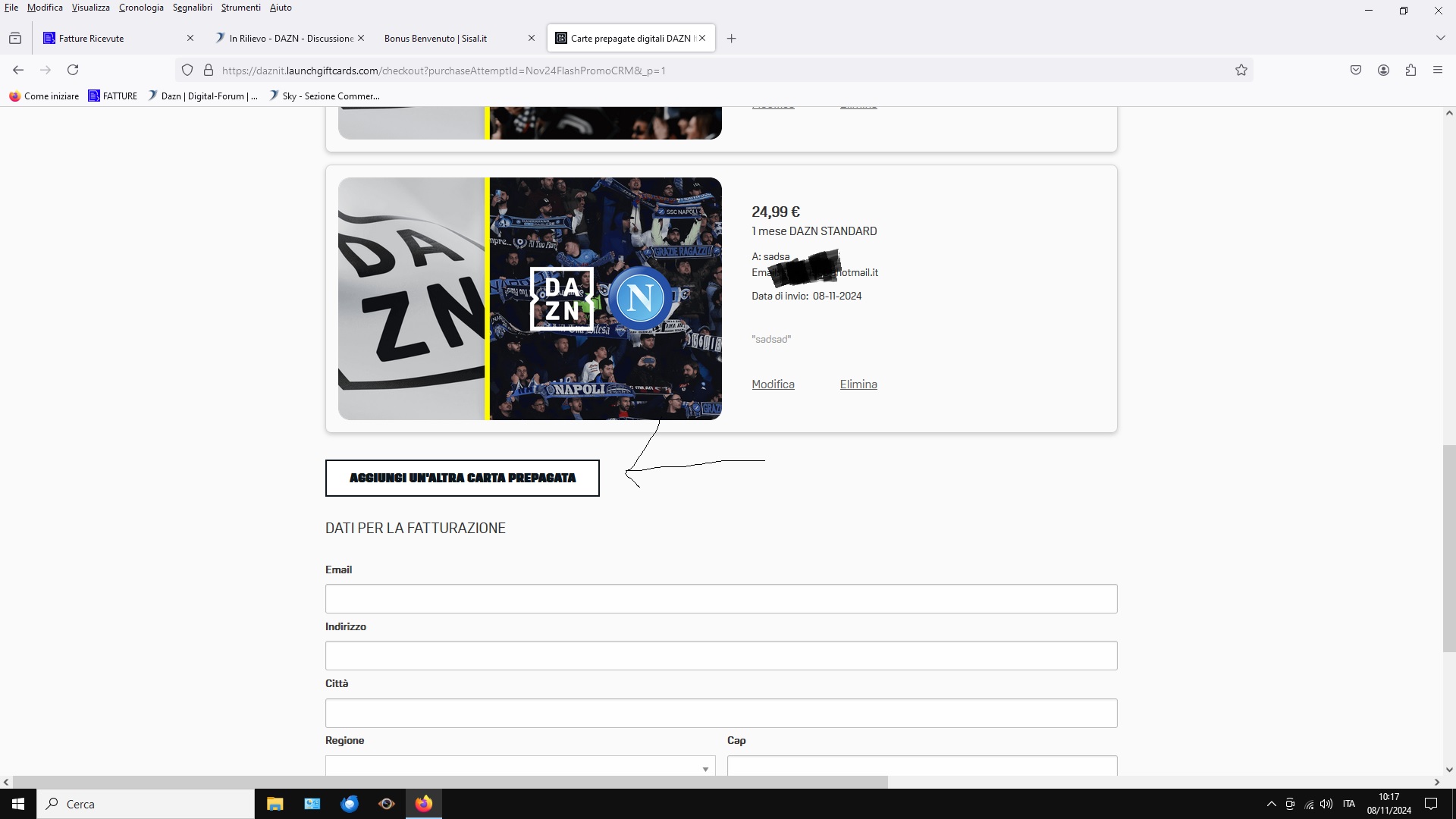The image size is (1456, 819).
Task: Click the 1 mese DAZN STANDARD text
Action: [x=814, y=231]
